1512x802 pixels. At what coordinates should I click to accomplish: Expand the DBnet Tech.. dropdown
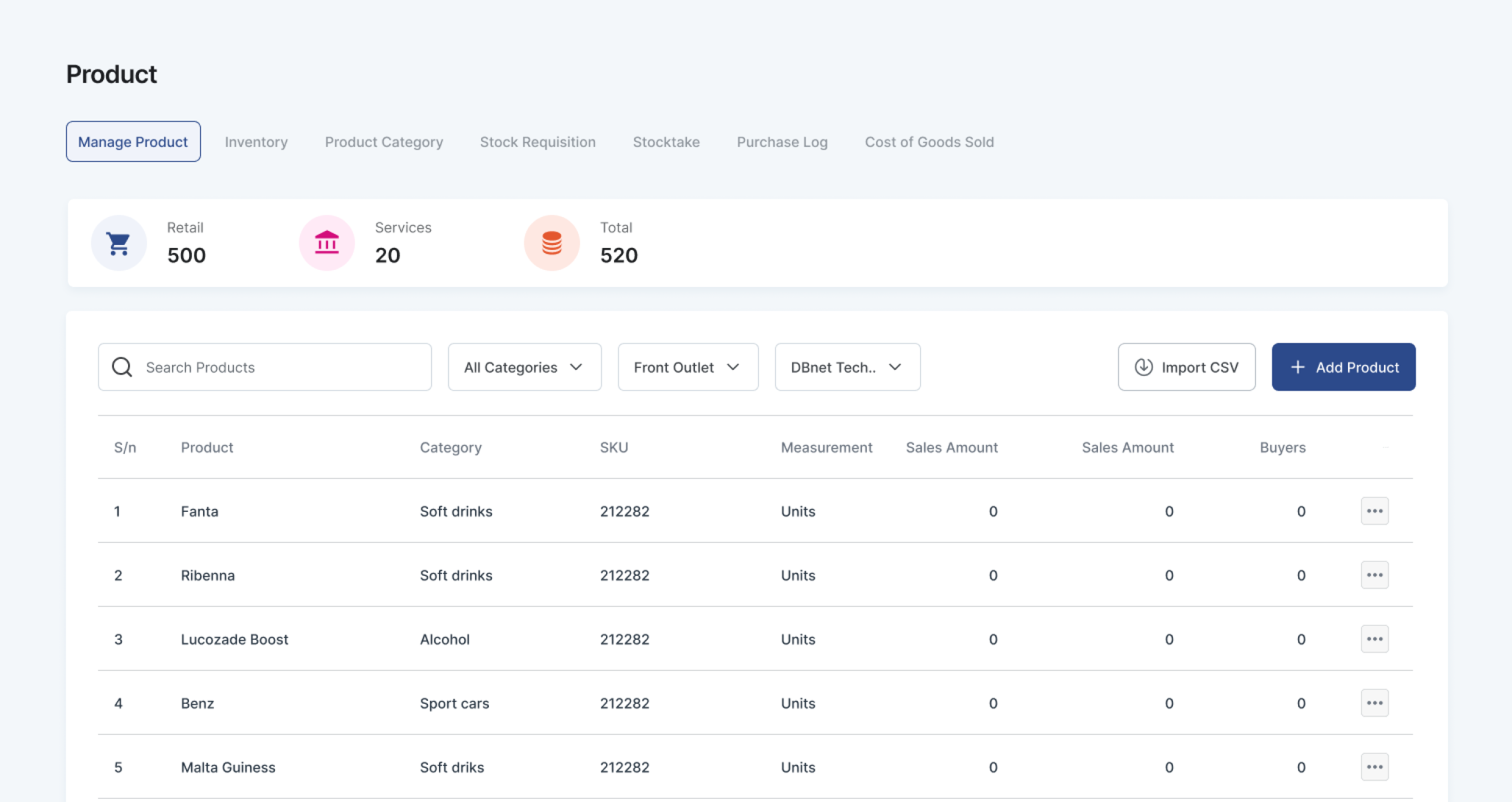pyautogui.click(x=847, y=367)
